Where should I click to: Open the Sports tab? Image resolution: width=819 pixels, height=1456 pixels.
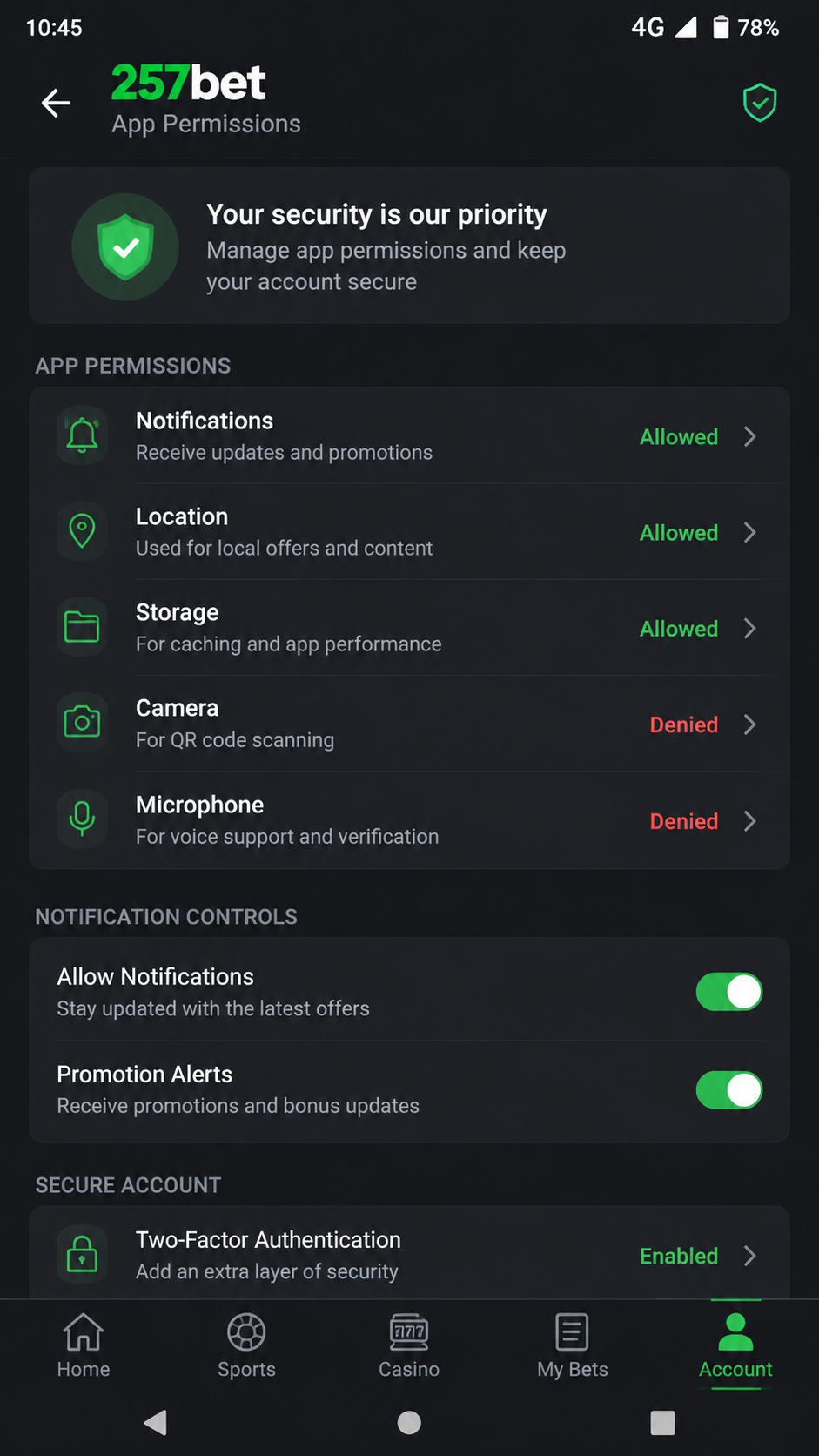coord(246,1346)
